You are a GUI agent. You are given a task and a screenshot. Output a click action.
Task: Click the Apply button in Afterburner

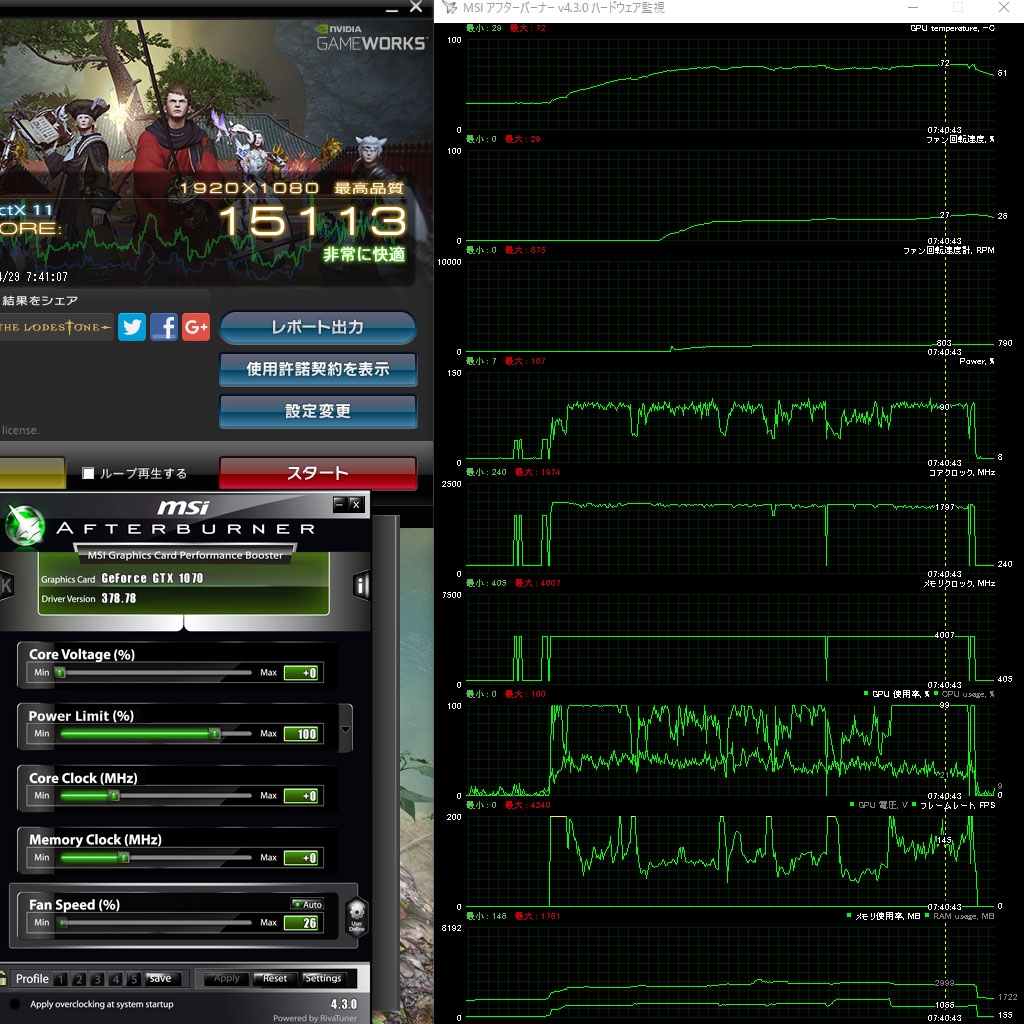(226, 978)
